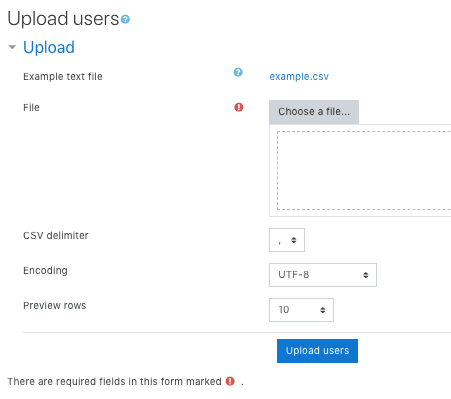This screenshot has width=451, height=399.
Task: Click the arrows on the Preview rows select
Action: pos(323,310)
